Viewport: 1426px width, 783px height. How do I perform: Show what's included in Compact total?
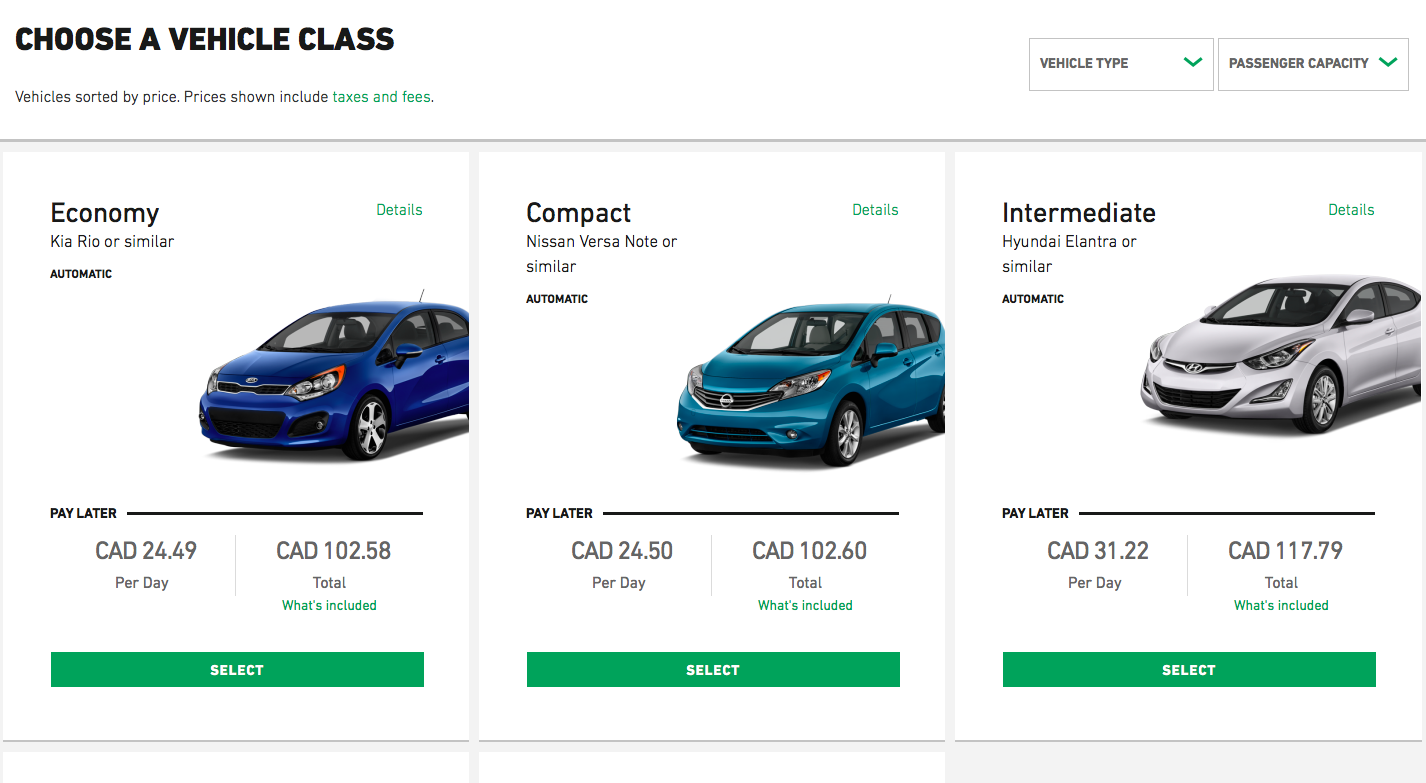[805, 605]
